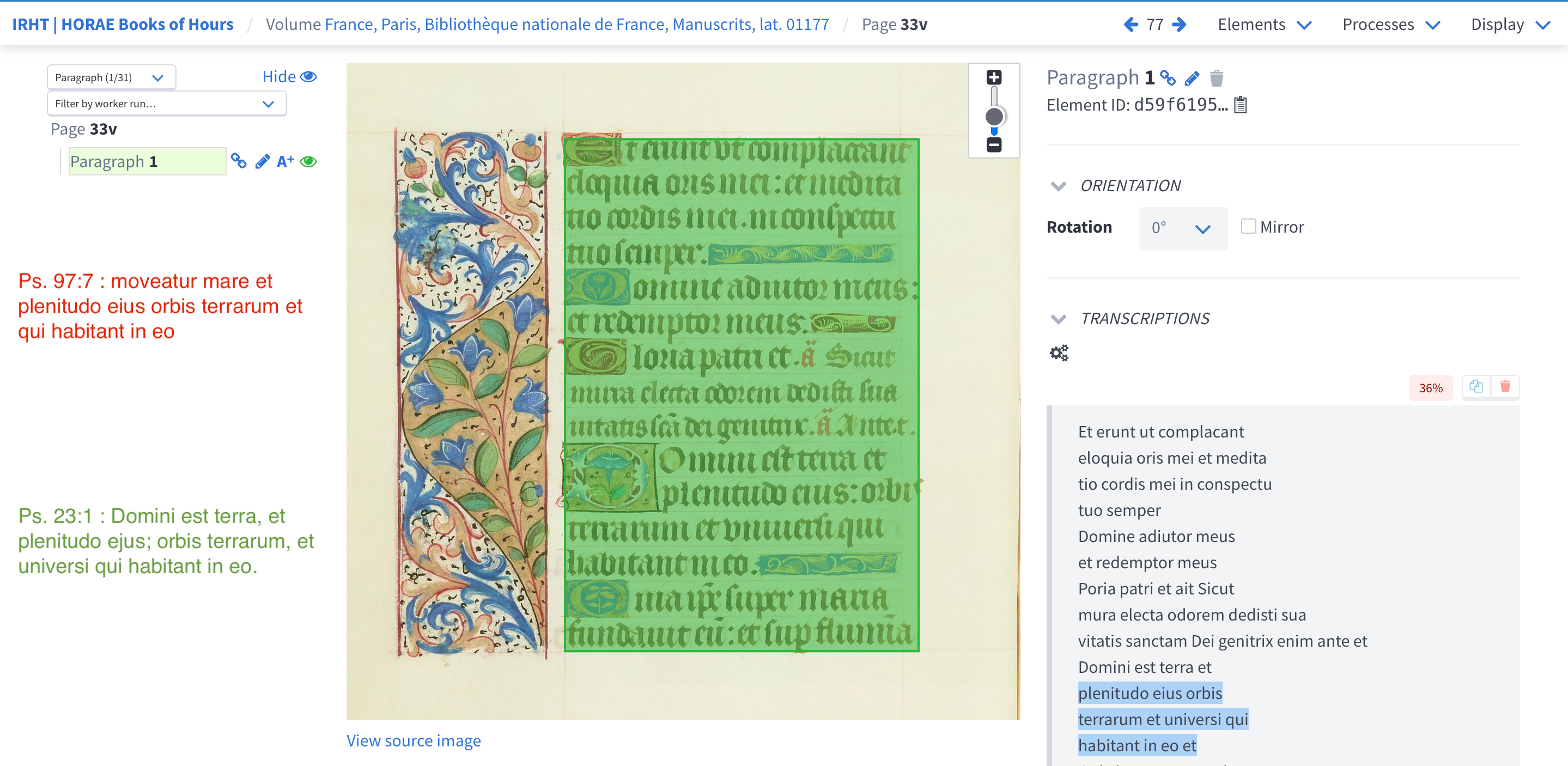Click transcription line 'Et erunt ut complacant'
Screen dimensions: 1568x766
pyautogui.click(x=1161, y=431)
